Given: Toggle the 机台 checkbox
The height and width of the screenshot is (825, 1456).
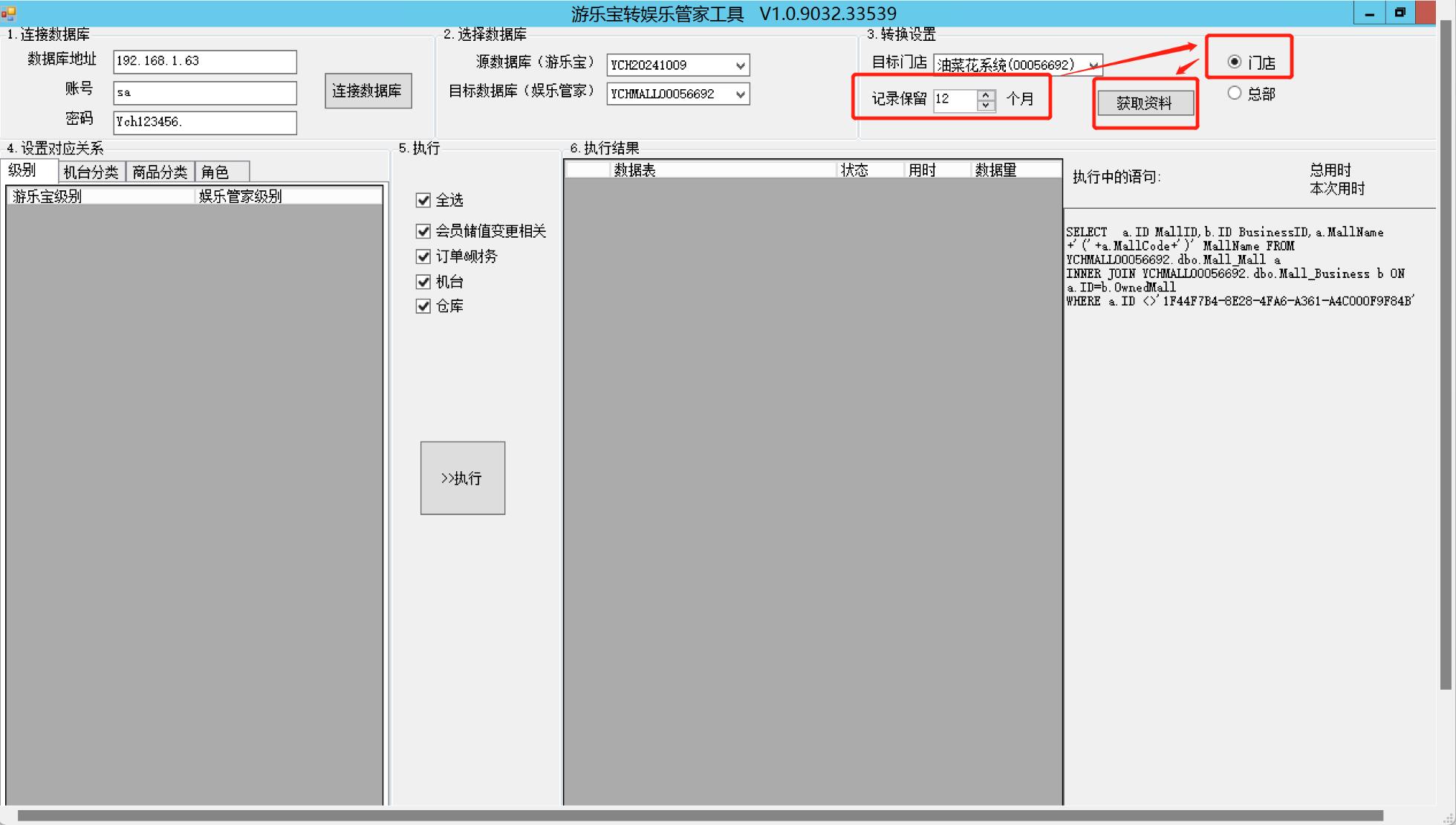Looking at the screenshot, I should click(423, 282).
